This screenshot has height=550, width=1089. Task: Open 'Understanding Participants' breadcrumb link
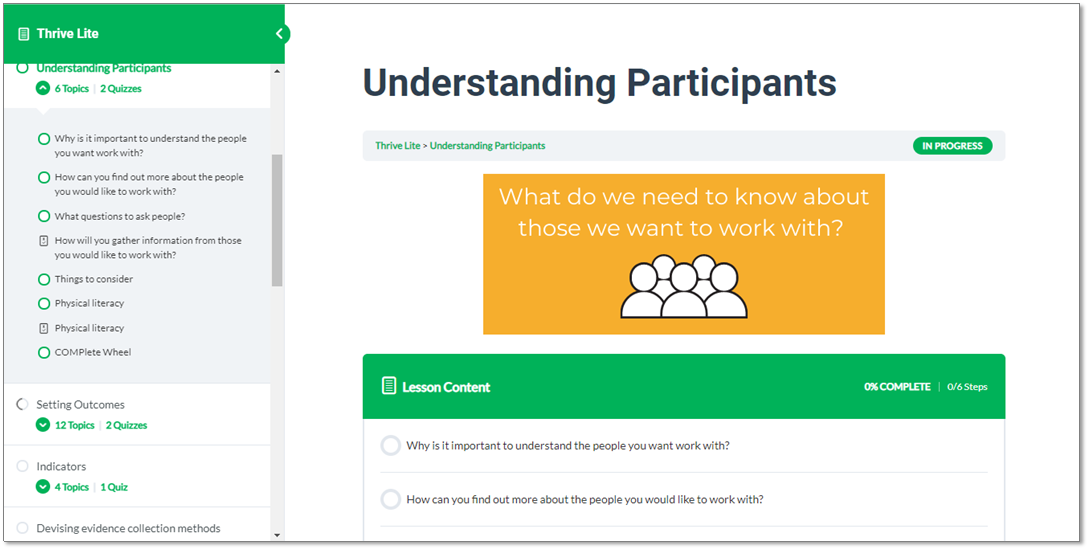488,146
